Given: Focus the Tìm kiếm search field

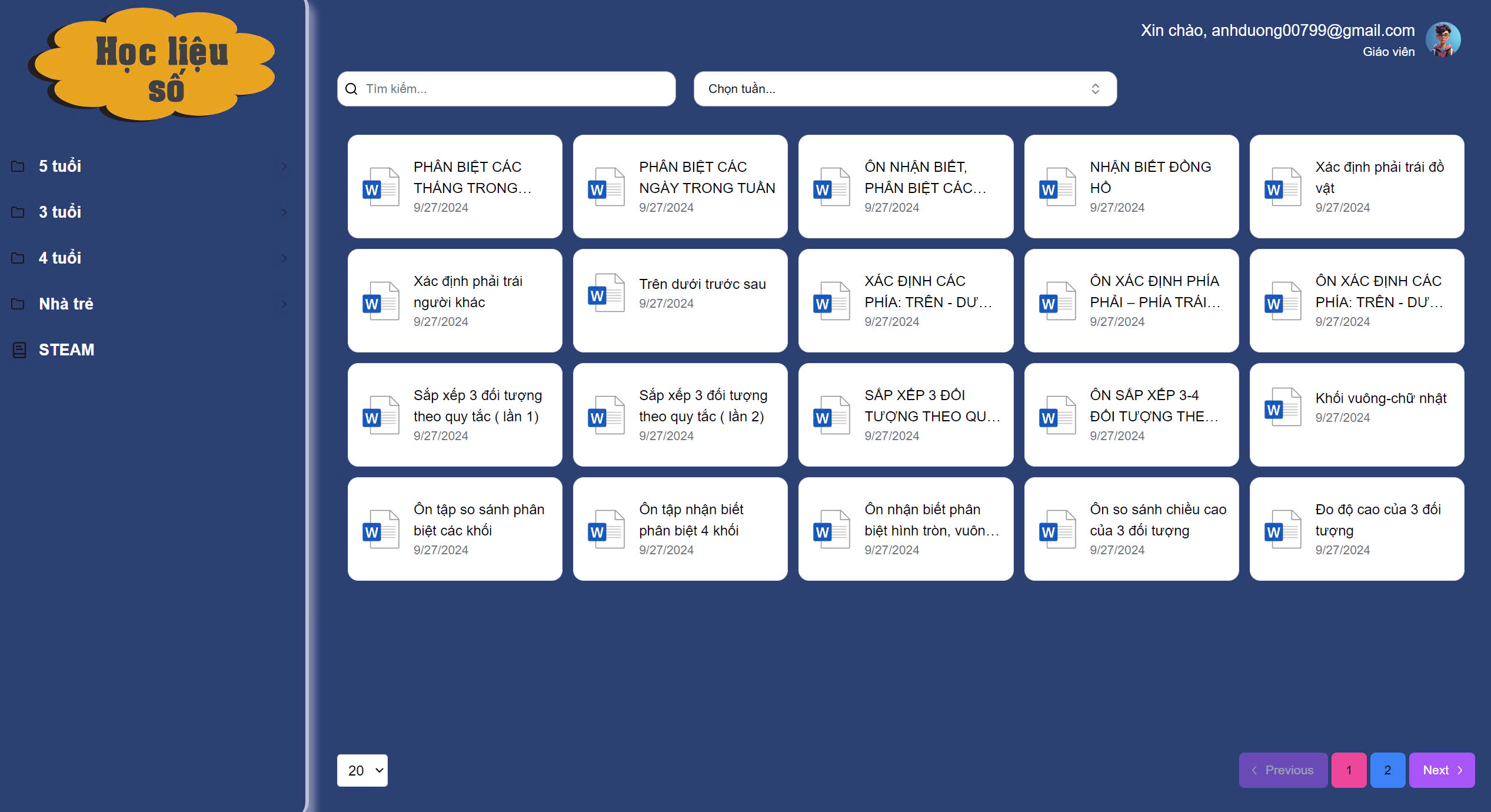Looking at the screenshot, I should (x=515, y=89).
